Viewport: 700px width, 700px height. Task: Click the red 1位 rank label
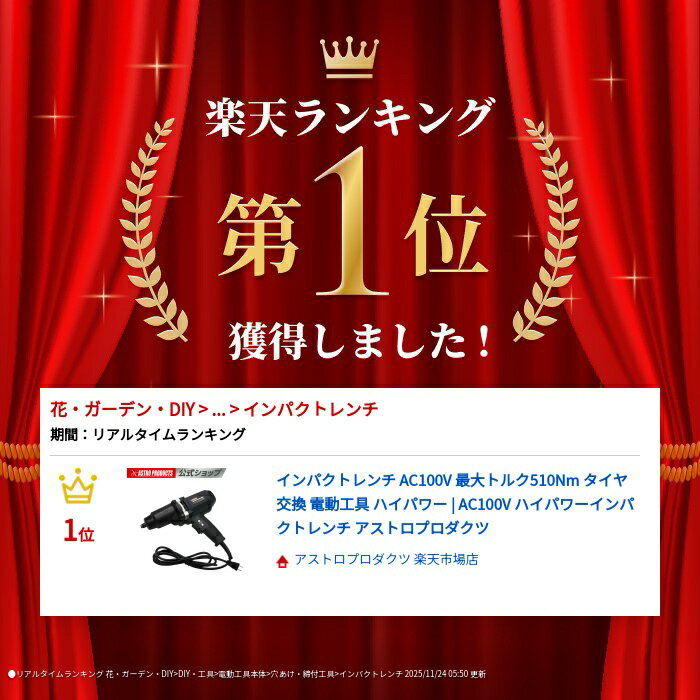tap(79, 531)
